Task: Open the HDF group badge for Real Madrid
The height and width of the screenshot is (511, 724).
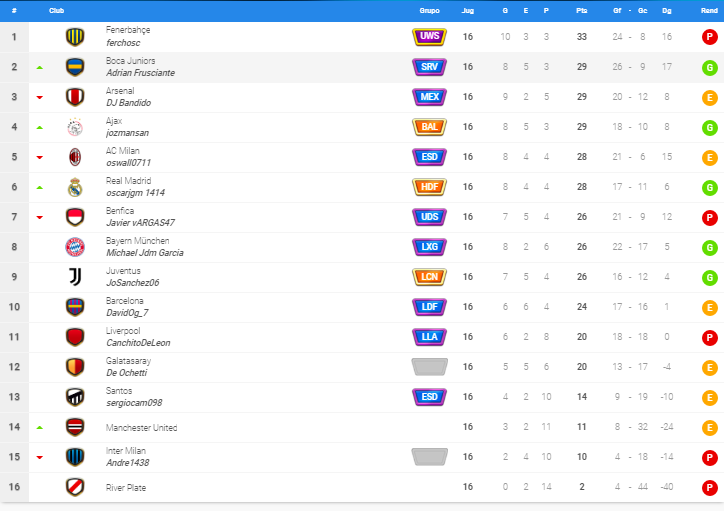Action: [x=429, y=187]
